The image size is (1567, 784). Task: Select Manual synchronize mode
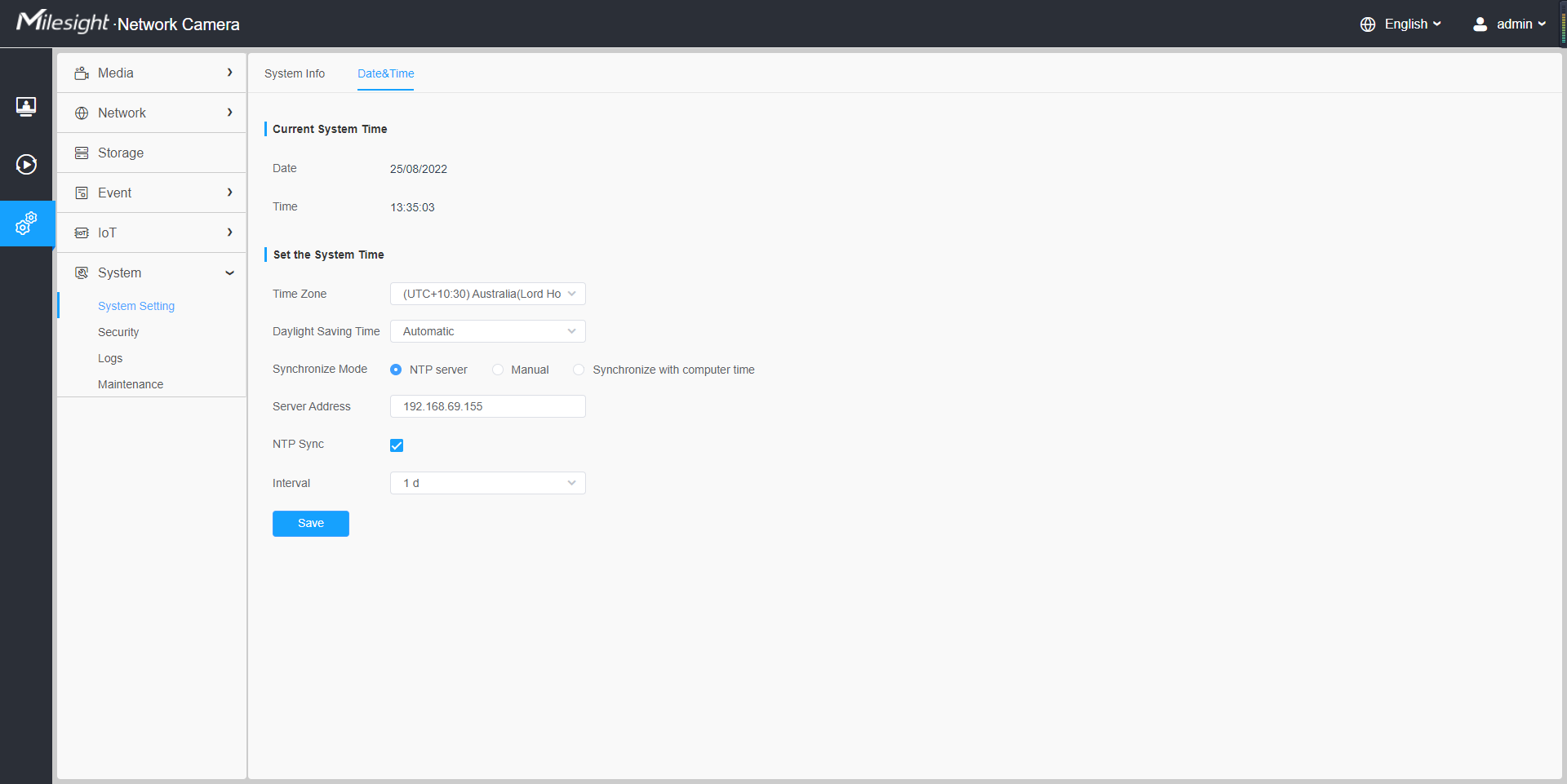tap(498, 370)
